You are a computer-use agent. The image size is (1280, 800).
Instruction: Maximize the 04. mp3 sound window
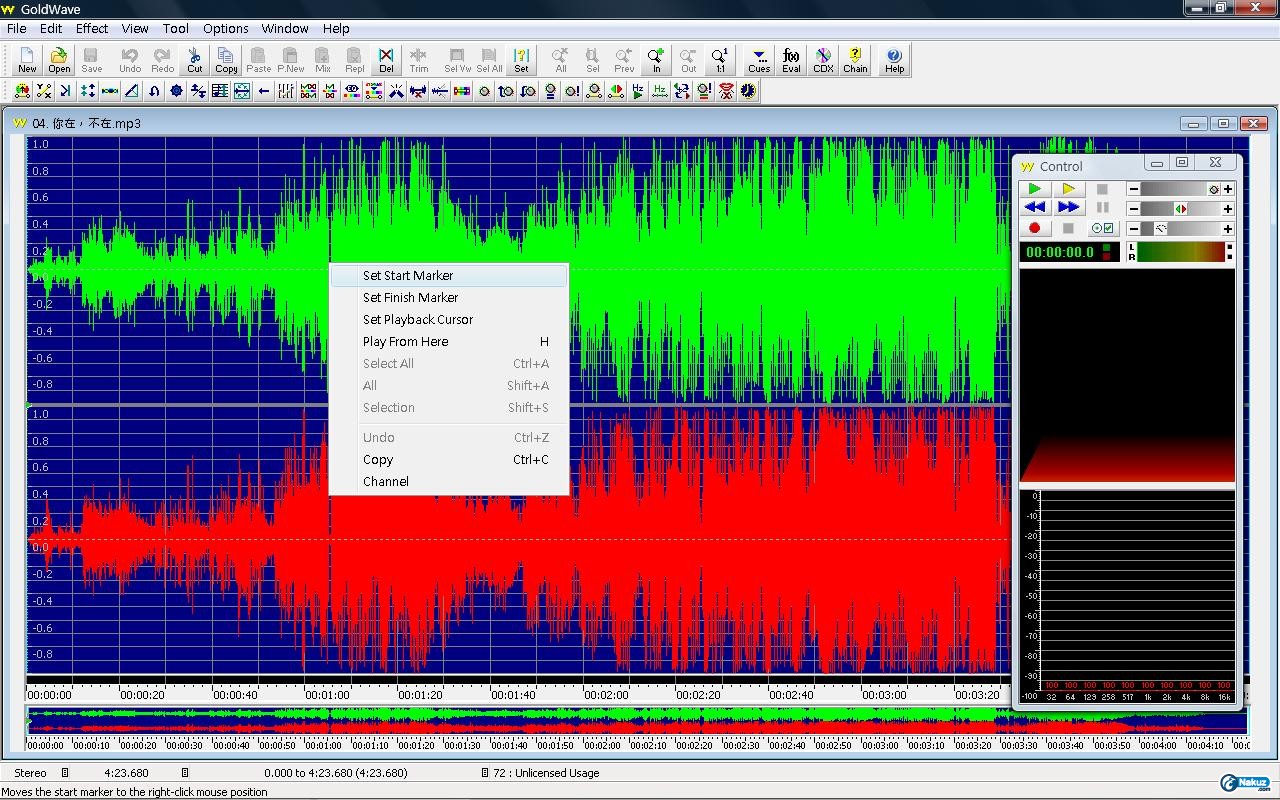pyautogui.click(x=1223, y=123)
